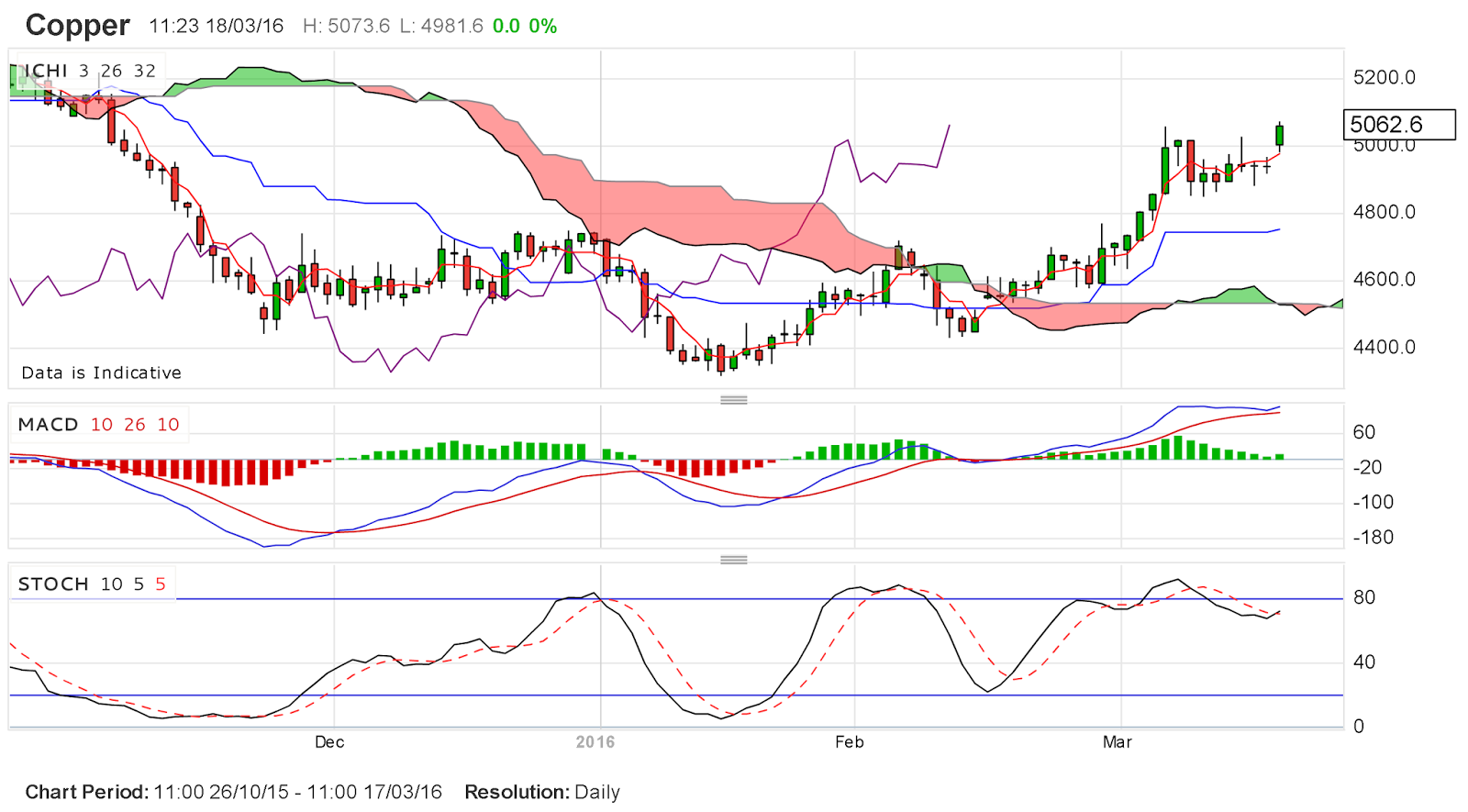Image resolution: width=1468 pixels, height=812 pixels.
Task: Click the MACD axis value -100
Action: (1373, 503)
